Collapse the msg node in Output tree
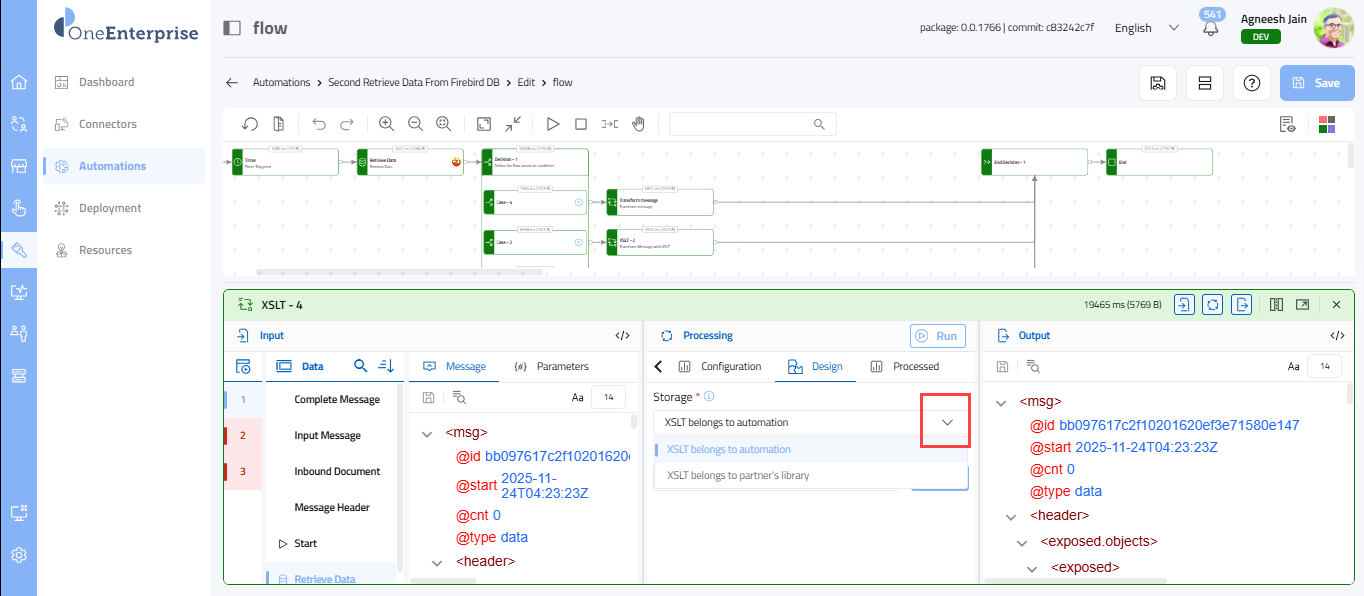1364x596 pixels. [x=1000, y=402]
